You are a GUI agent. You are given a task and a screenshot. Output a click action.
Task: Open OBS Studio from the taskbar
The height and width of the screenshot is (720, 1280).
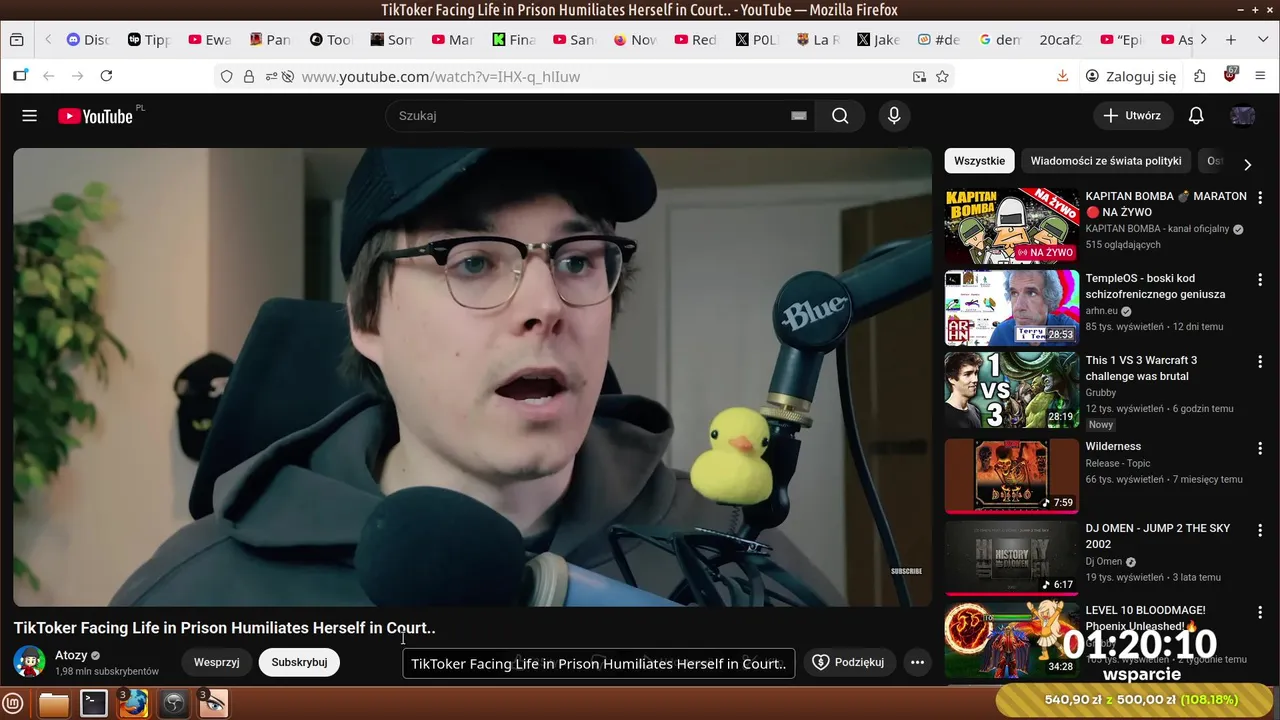(174, 704)
